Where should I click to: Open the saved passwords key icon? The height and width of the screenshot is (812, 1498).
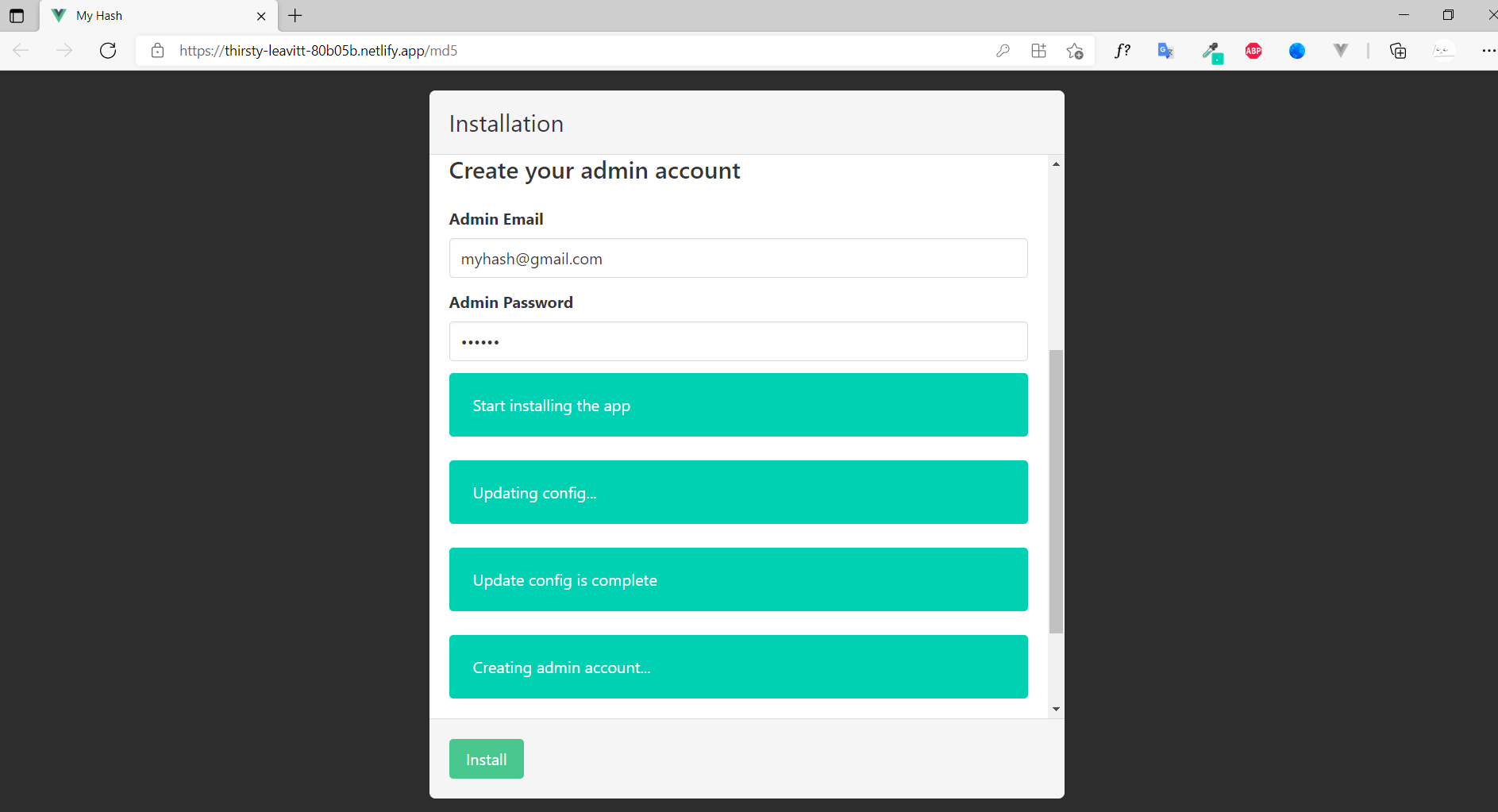tap(1003, 51)
